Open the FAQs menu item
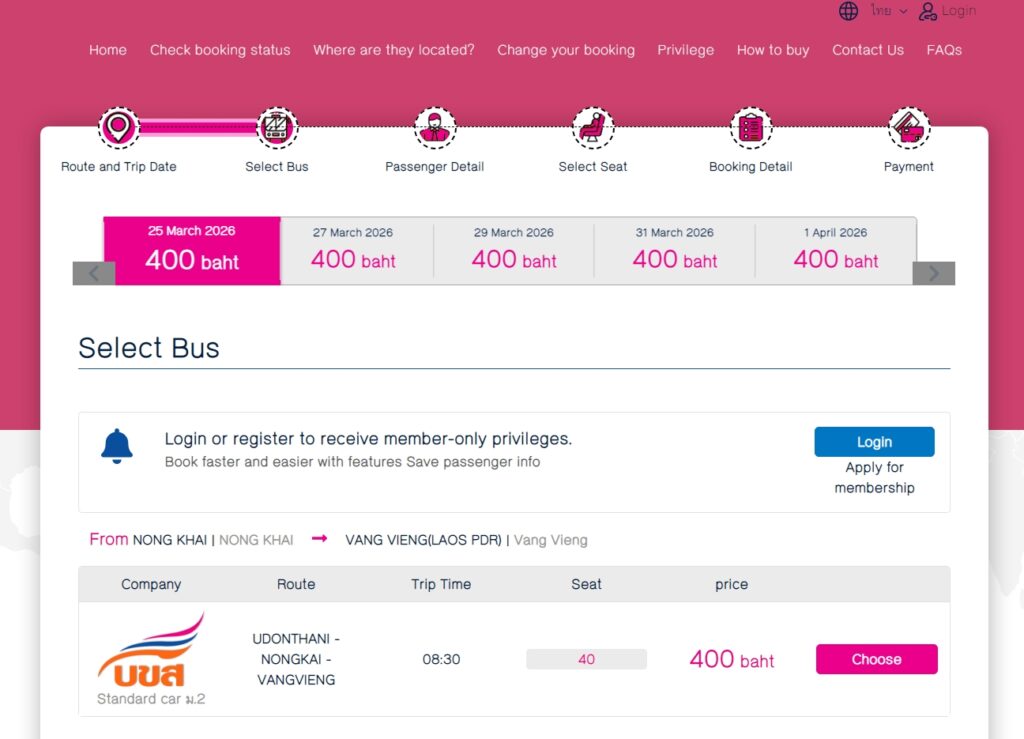The width and height of the screenshot is (1024, 739). [944, 50]
